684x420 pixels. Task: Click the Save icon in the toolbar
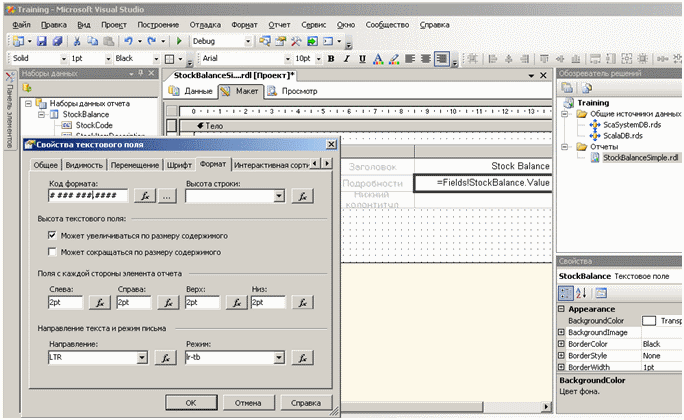pos(41,41)
